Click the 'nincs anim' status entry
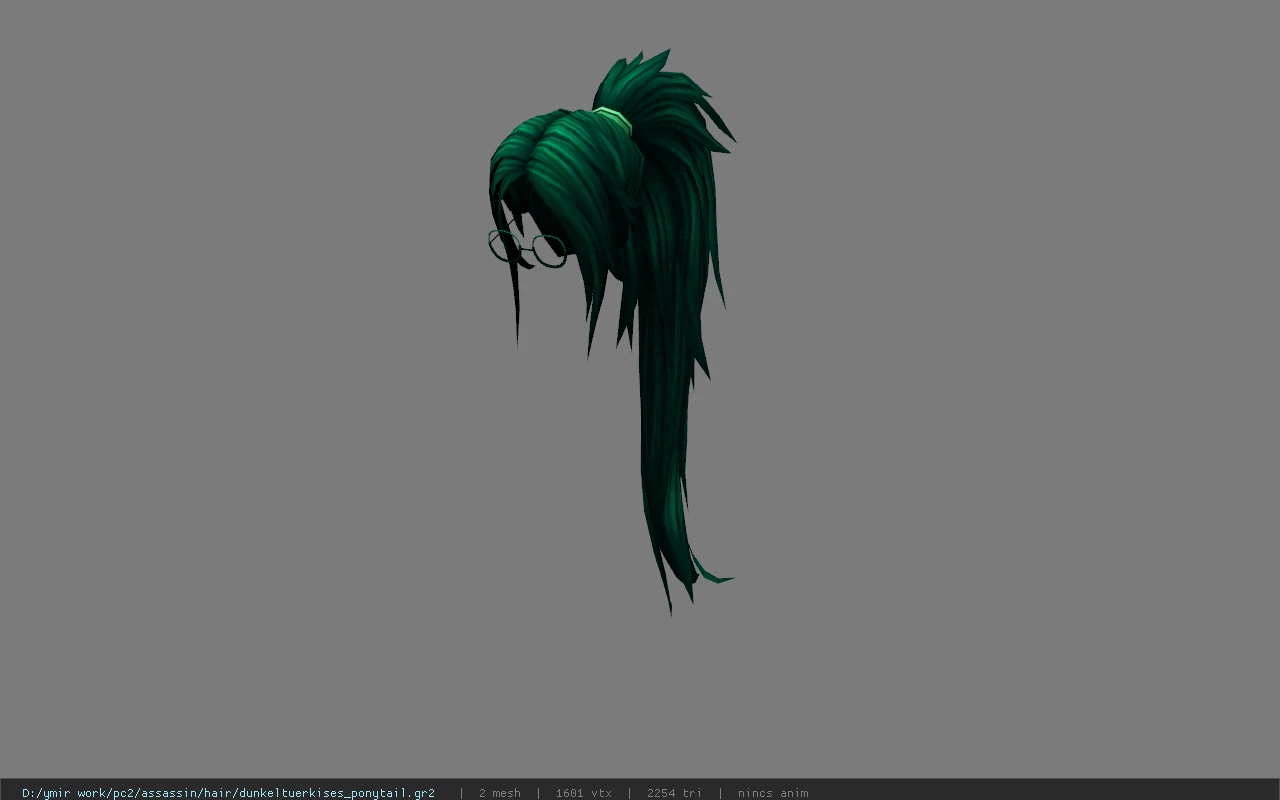Viewport: 1280px width, 800px height. [773, 793]
